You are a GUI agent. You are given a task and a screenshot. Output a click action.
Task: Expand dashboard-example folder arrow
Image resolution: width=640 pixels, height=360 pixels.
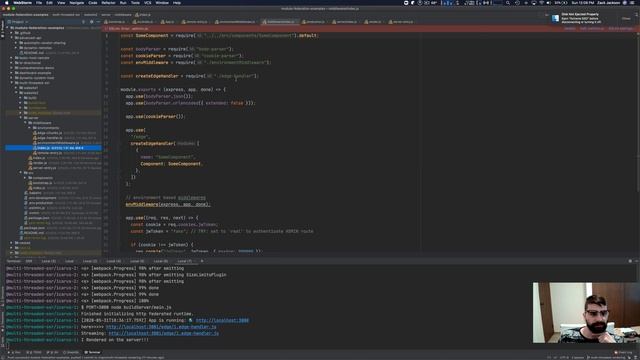[x=11, y=73]
